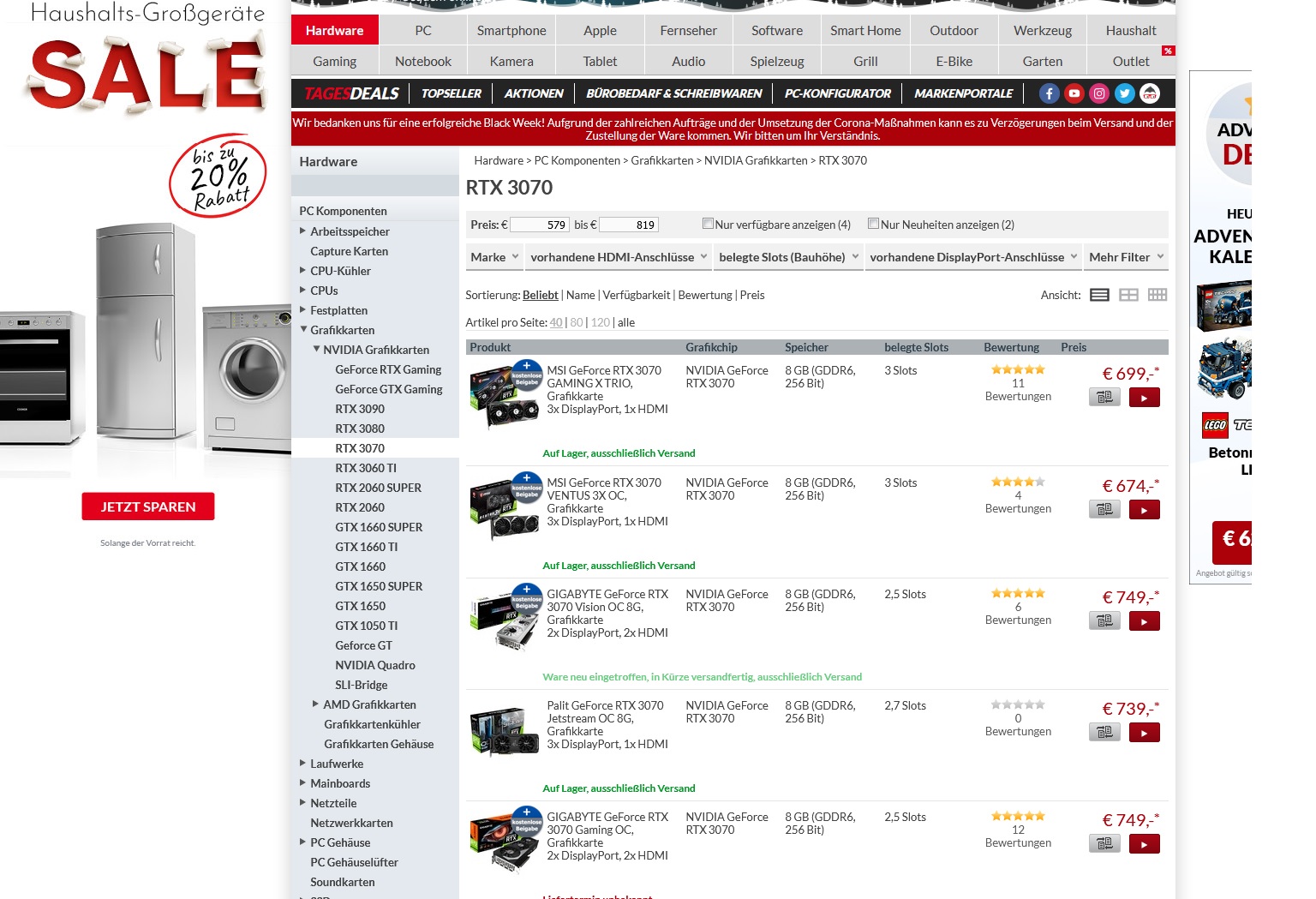Open the mascot blog icon beside Twitter
1316x899 pixels.
coord(1150,93)
